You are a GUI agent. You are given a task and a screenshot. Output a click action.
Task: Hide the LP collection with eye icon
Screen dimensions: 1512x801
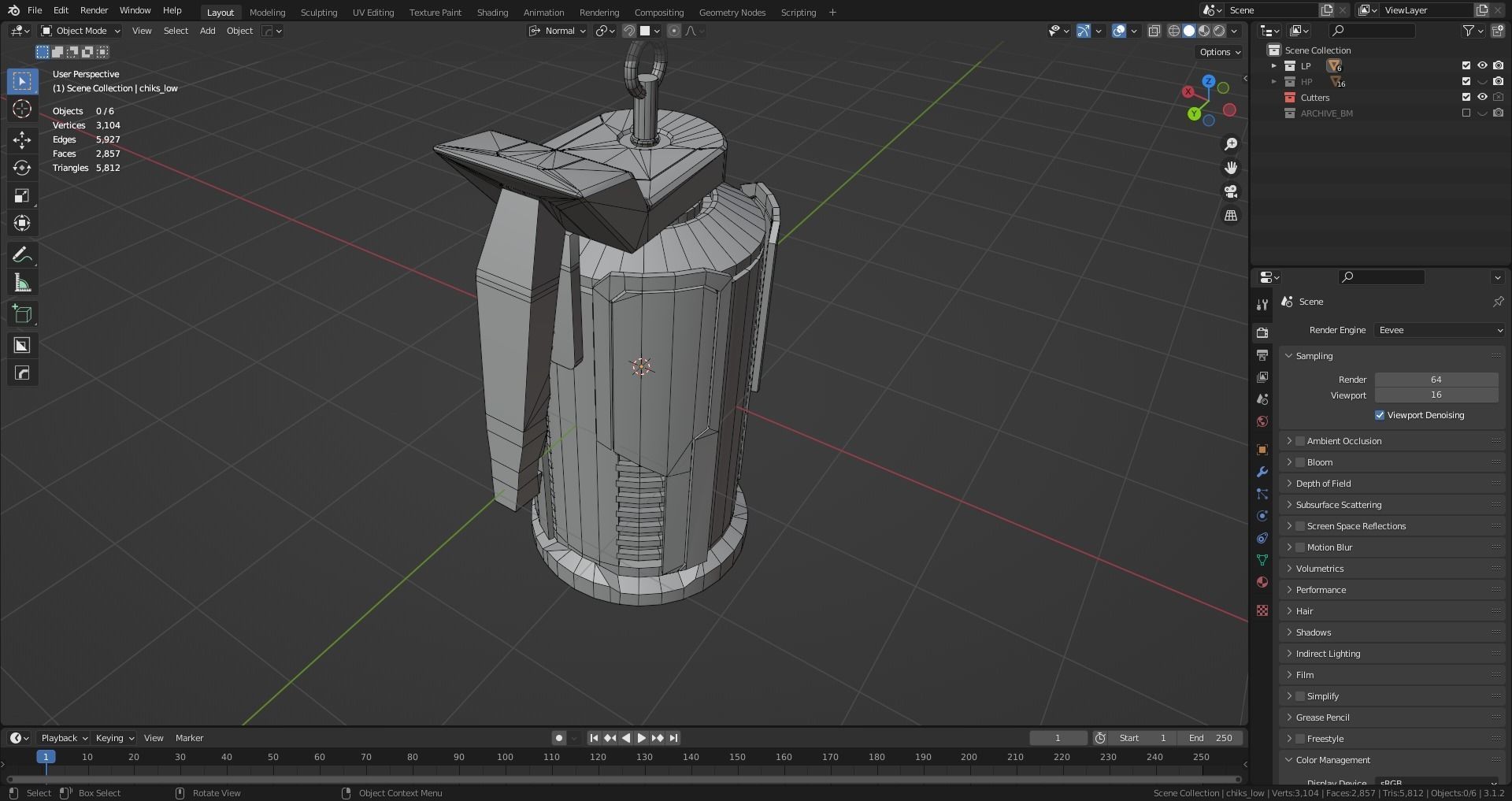click(x=1482, y=65)
